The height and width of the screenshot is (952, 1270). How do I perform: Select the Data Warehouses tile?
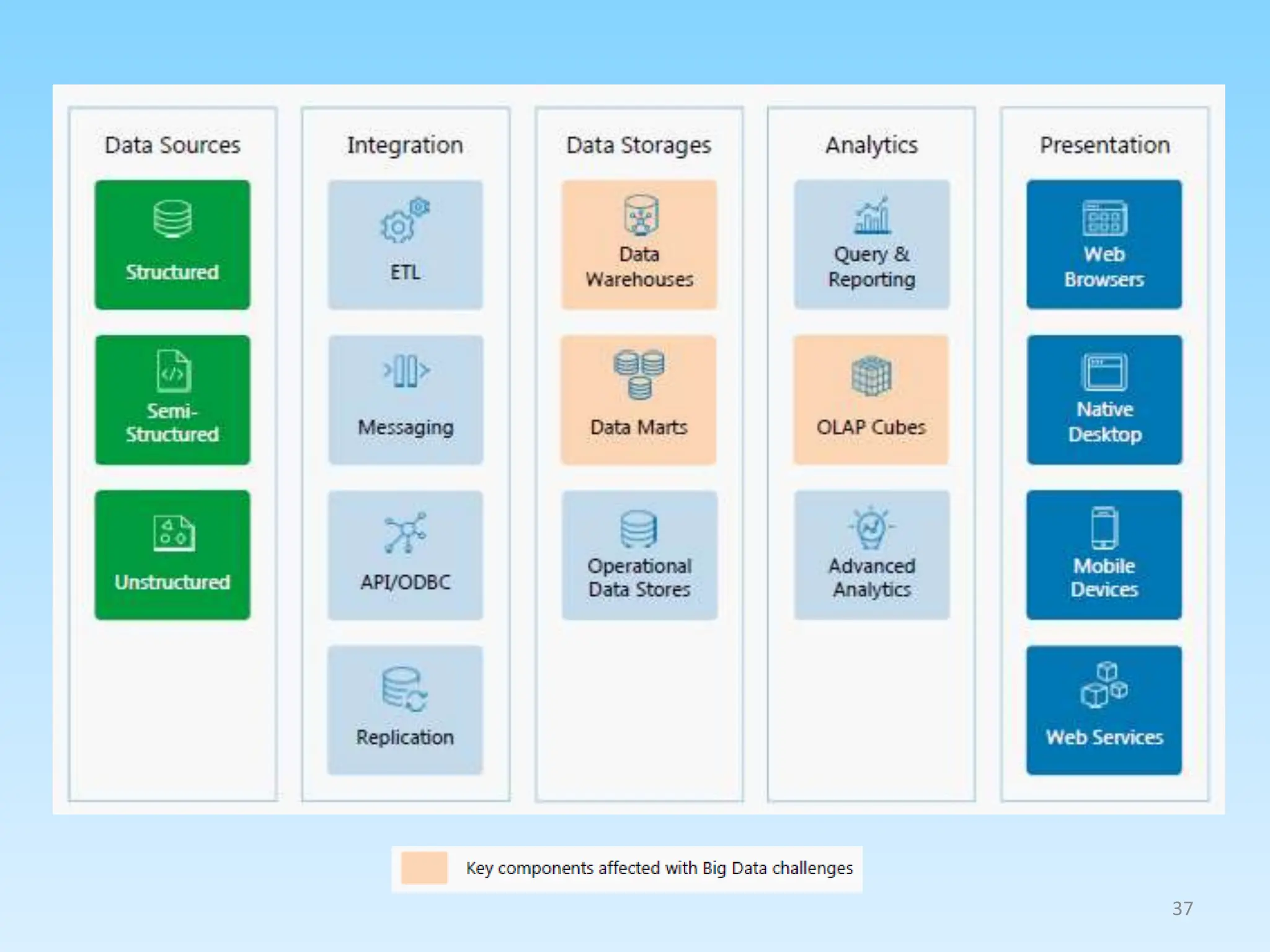tap(639, 244)
